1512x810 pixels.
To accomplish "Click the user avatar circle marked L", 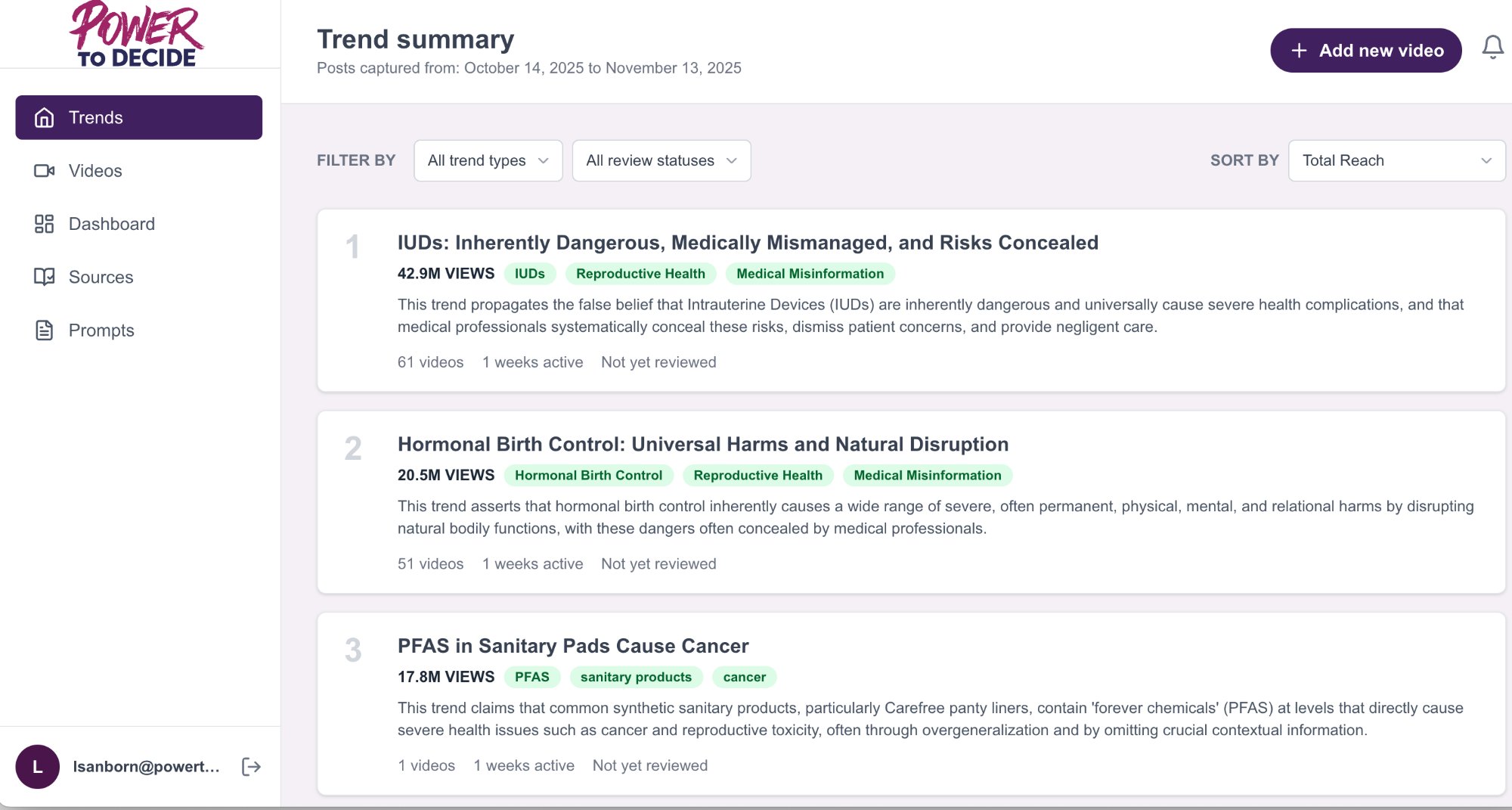I will [38, 766].
